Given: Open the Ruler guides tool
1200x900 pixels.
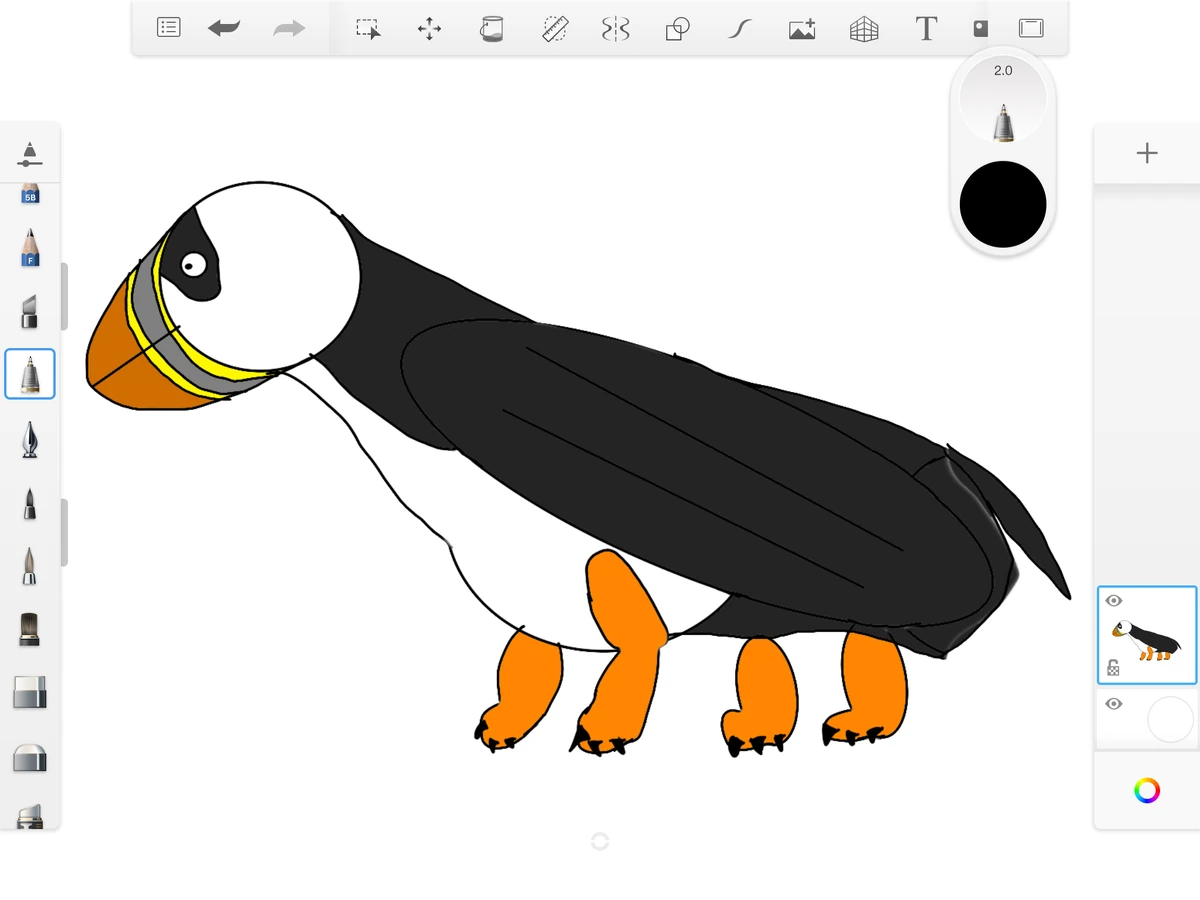Looking at the screenshot, I should click(x=555, y=28).
